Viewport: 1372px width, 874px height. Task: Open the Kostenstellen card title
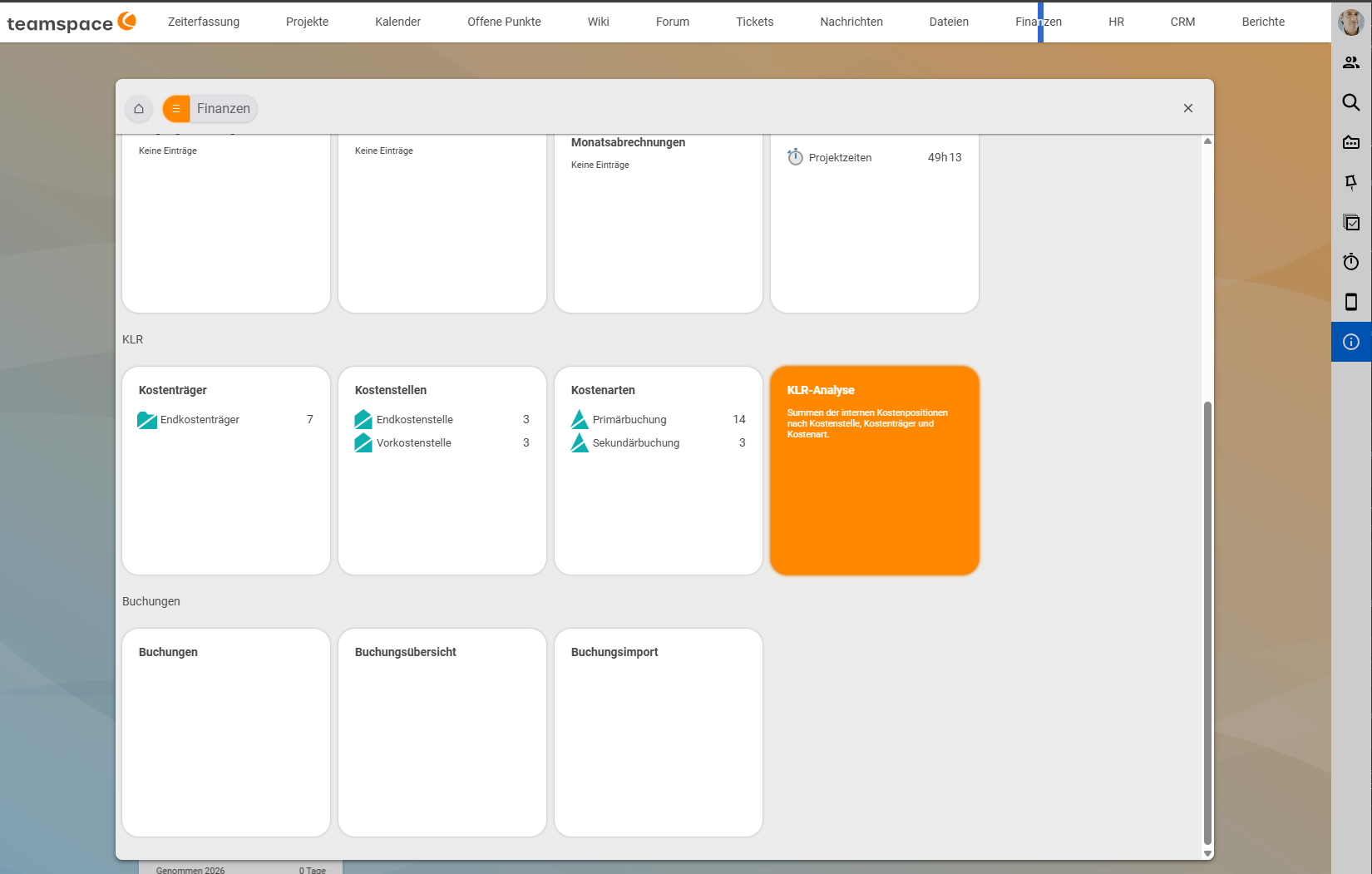click(x=391, y=390)
